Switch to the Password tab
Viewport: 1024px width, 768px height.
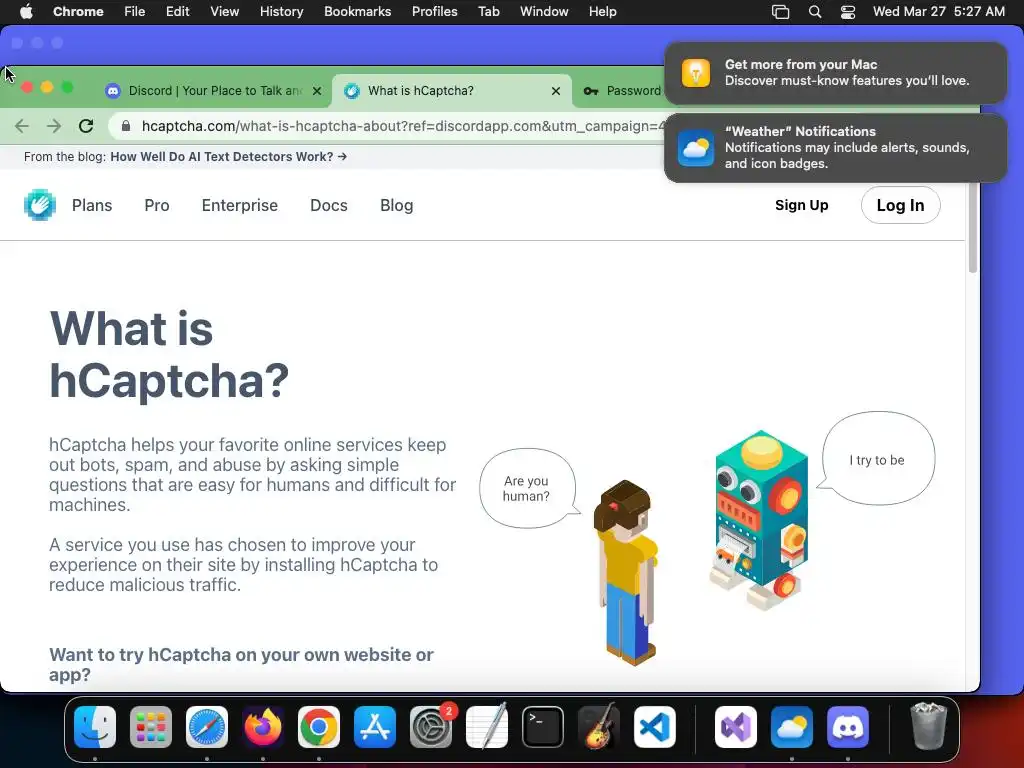click(621, 91)
